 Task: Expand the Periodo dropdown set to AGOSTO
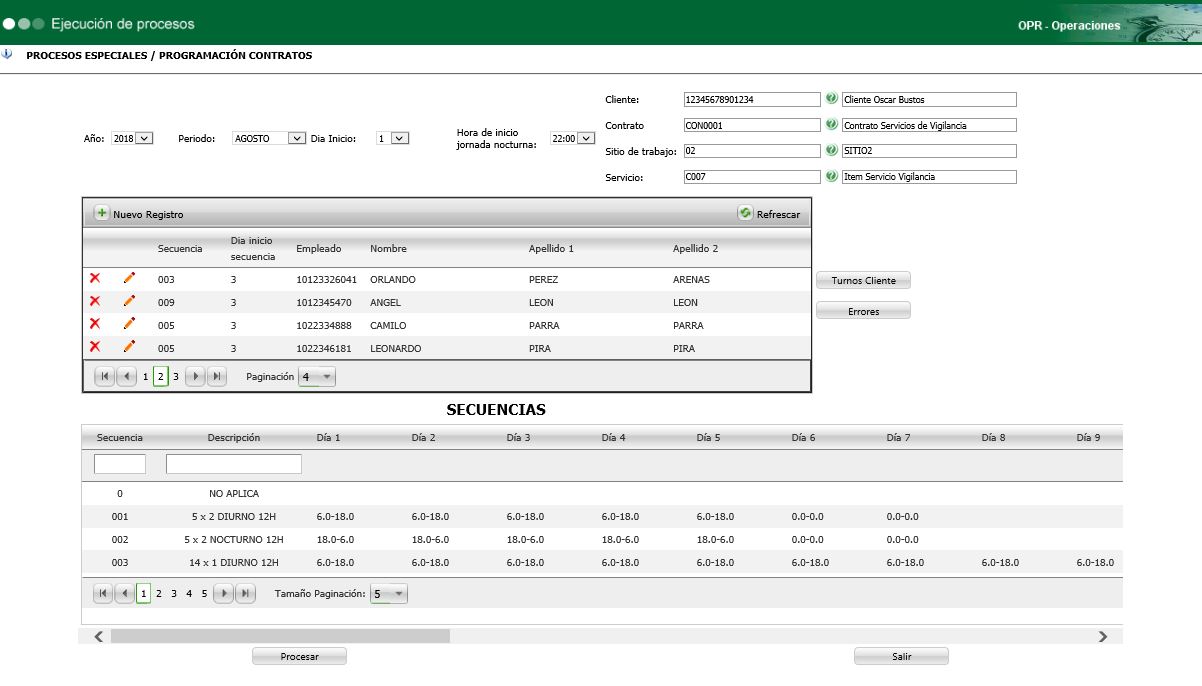click(x=268, y=139)
